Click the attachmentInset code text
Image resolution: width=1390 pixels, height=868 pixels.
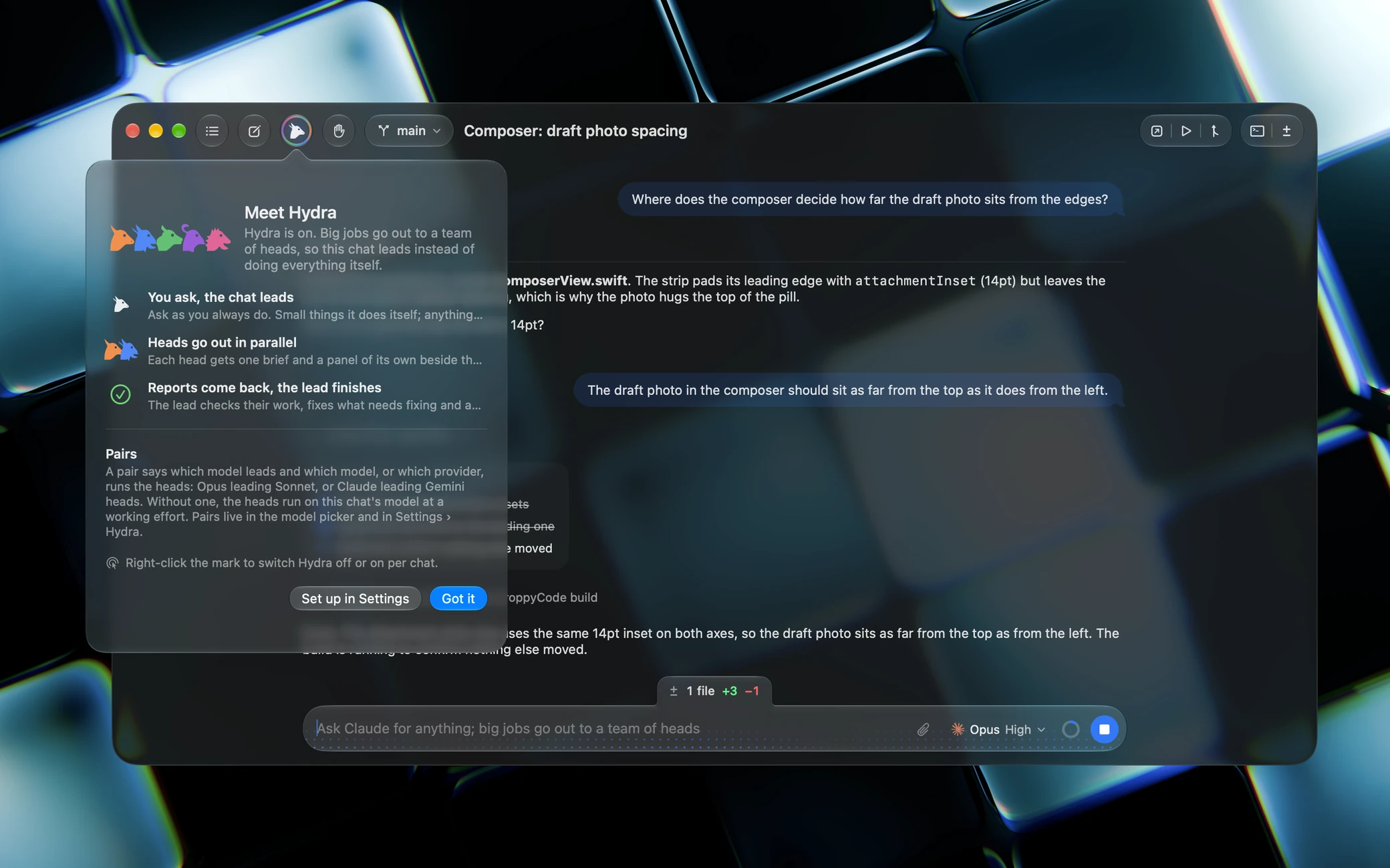(915, 281)
